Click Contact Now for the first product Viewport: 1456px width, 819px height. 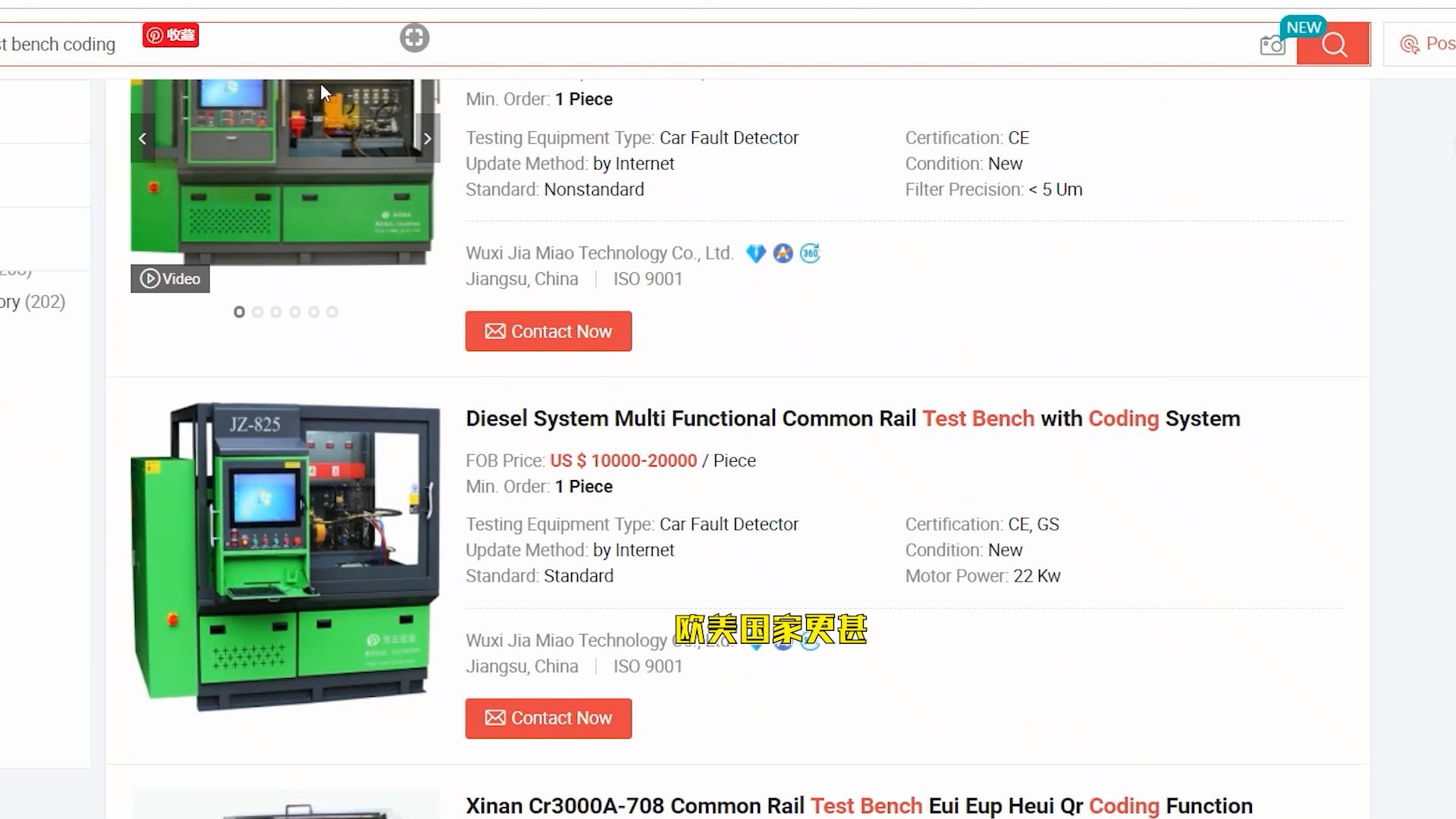548,331
